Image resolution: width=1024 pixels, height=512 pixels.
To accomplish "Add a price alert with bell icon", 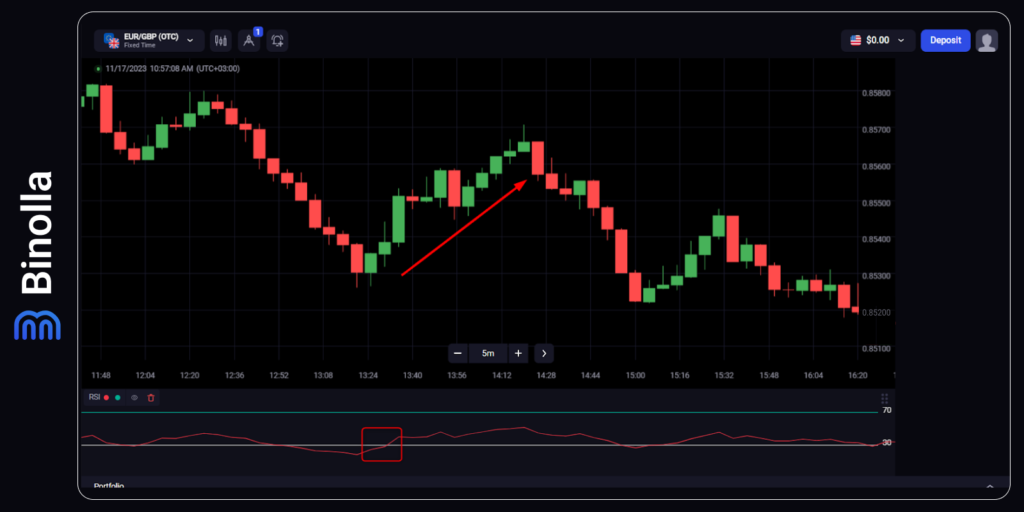I will [x=278, y=40].
